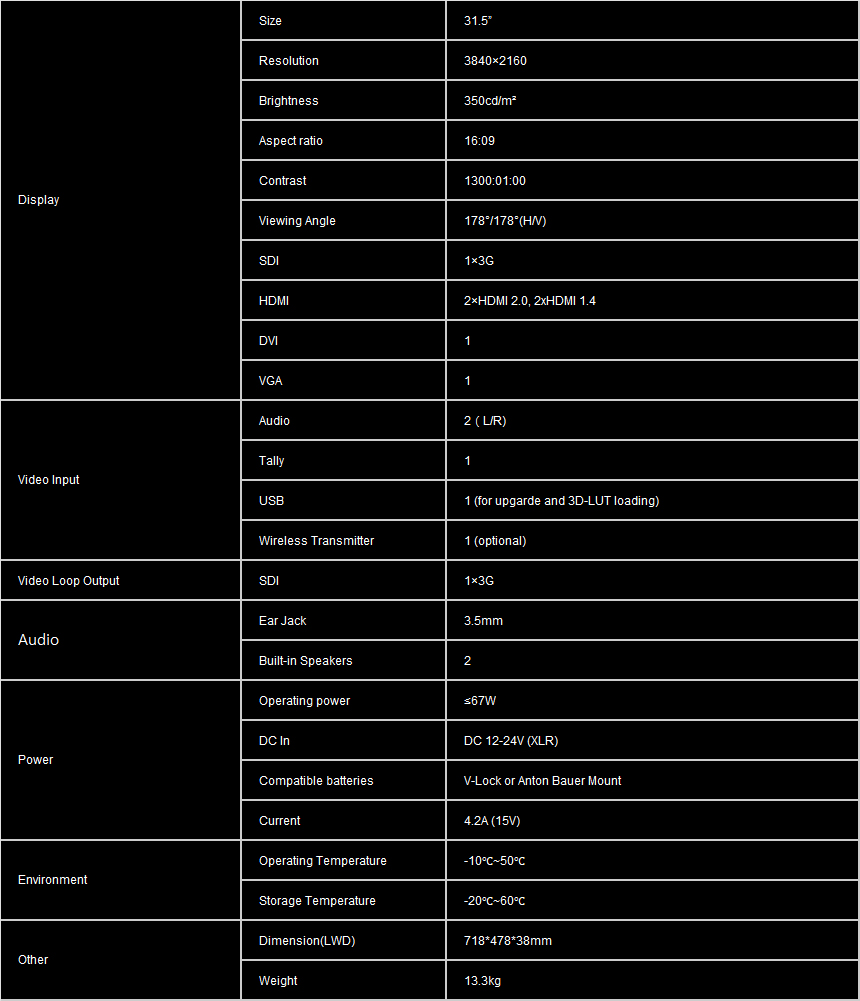Select the Audio category cell
The height and width of the screenshot is (1001, 860).
[39, 640]
